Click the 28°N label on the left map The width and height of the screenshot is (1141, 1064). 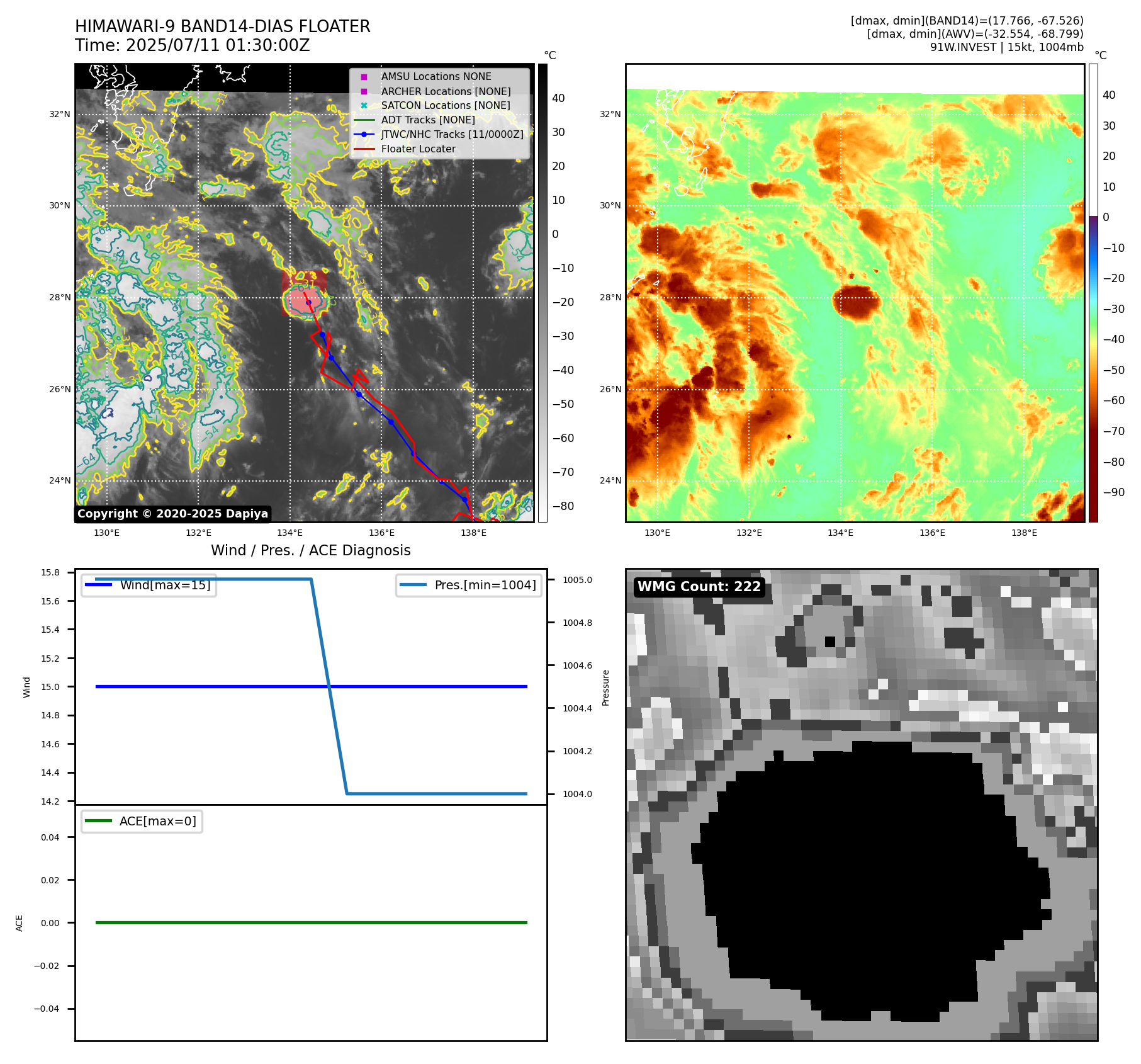[x=60, y=297]
